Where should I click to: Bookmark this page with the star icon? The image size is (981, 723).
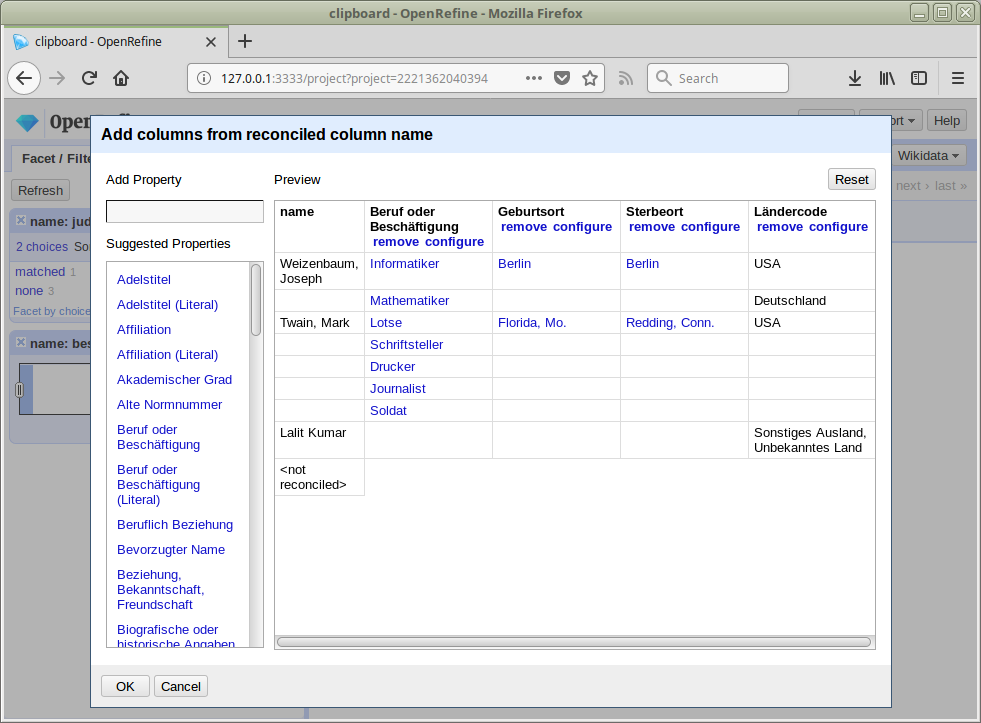click(x=590, y=78)
